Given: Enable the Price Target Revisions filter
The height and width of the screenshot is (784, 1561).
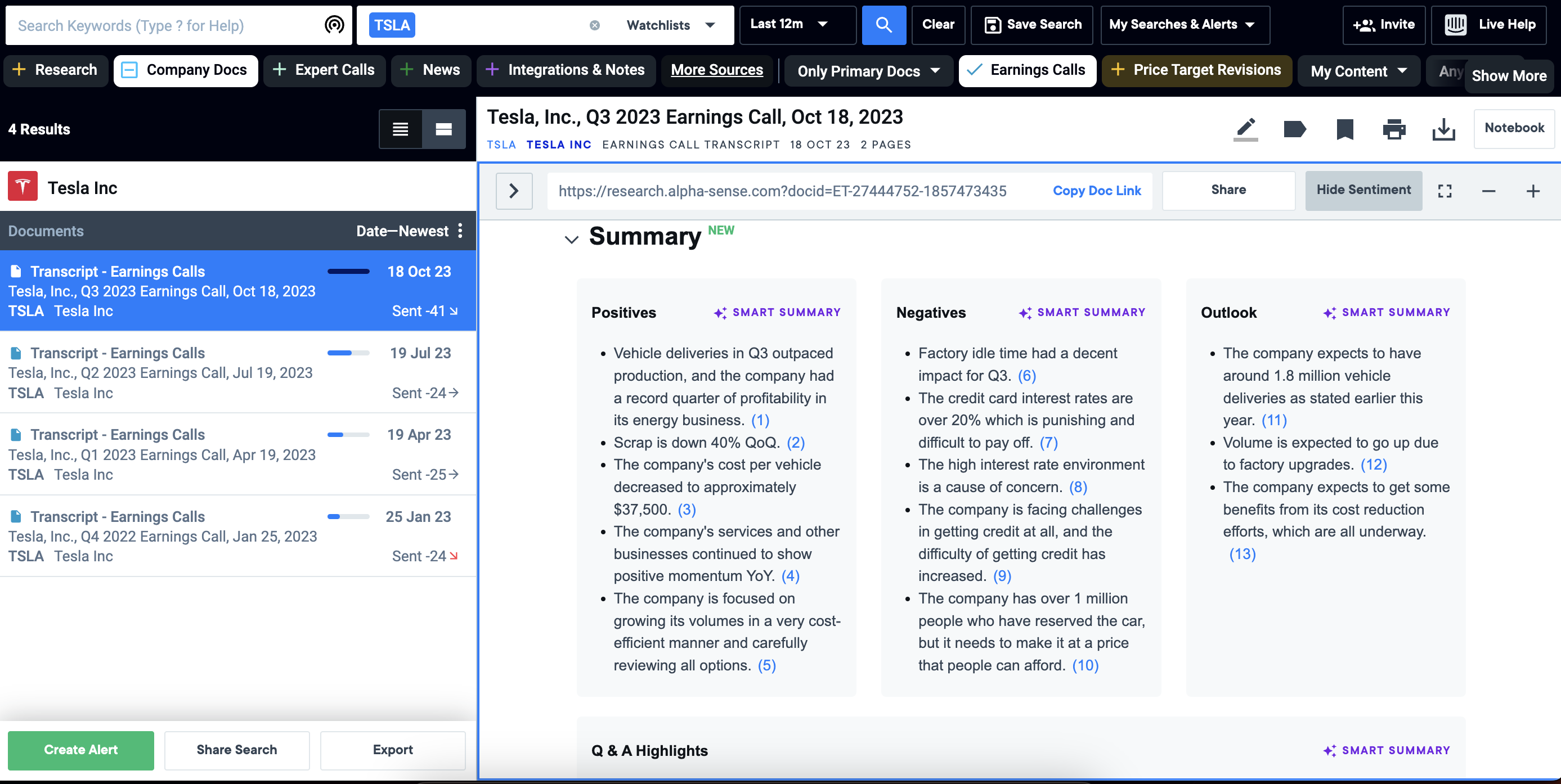Looking at the screenshot, I should [x=1197, y=70].
